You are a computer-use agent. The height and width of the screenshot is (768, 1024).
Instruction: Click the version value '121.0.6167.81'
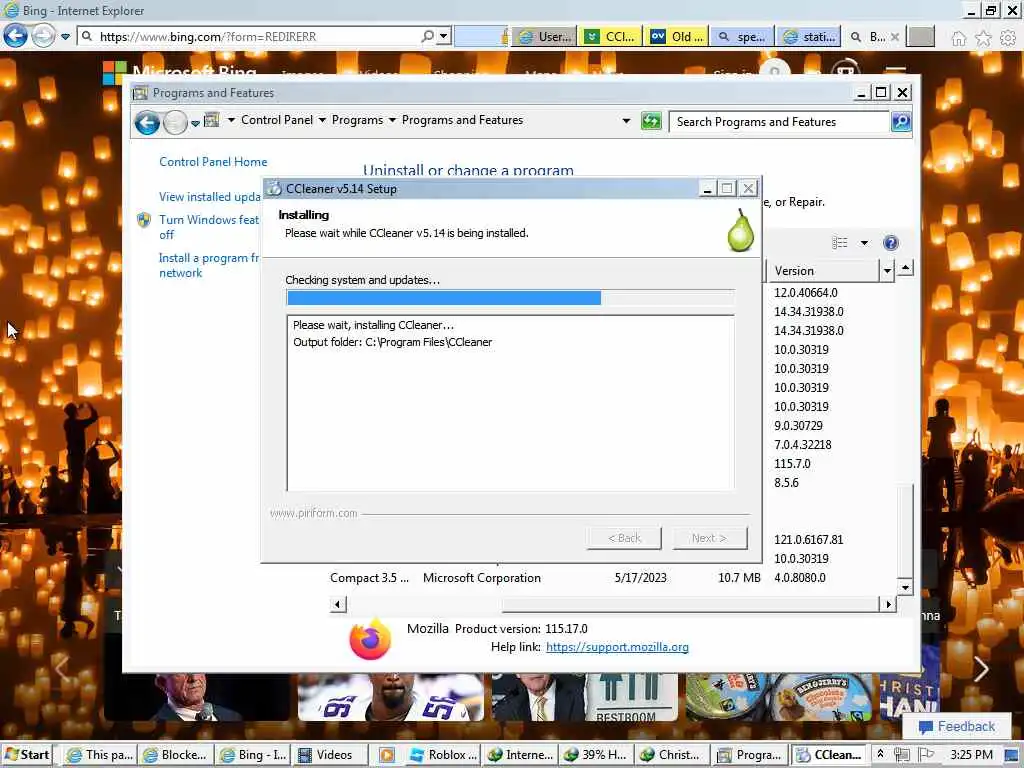point(808,539)
